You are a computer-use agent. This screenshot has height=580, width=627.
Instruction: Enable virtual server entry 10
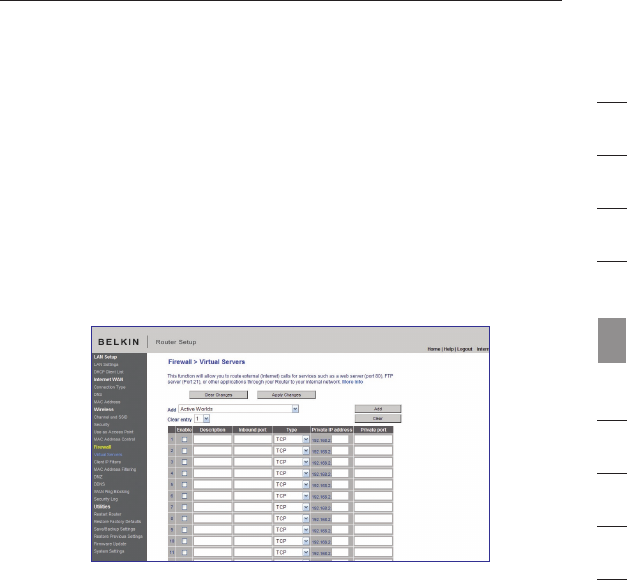tap(184, 541)
